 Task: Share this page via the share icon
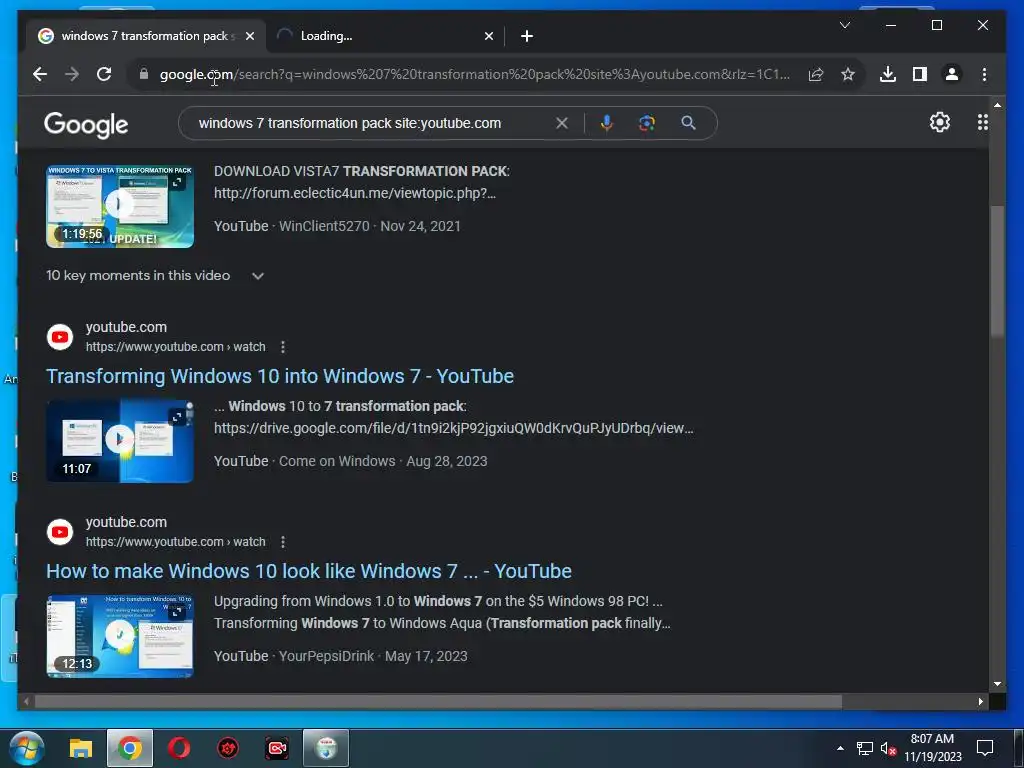pyautogui.click(x=816, y=74)
